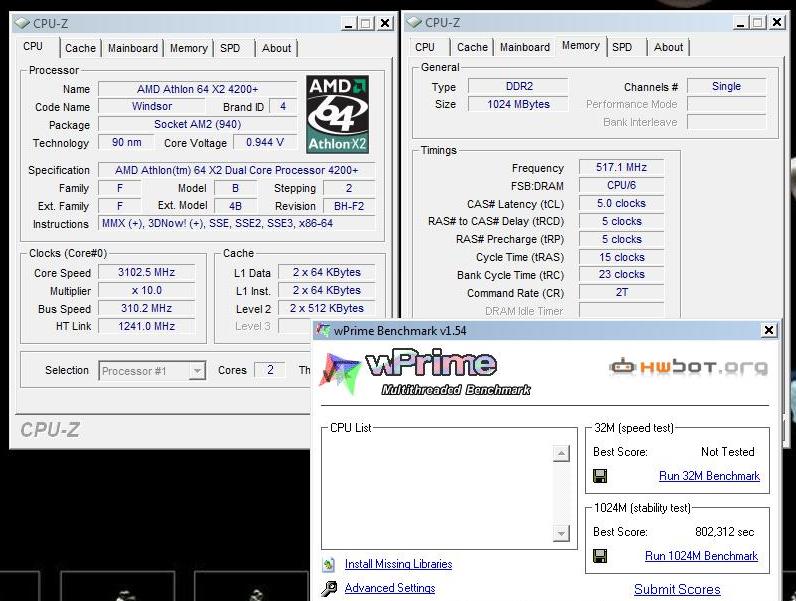This screenshot has height=601, width=796.
Task: Click the Command Rate value 2T
Action: point(621,292)
